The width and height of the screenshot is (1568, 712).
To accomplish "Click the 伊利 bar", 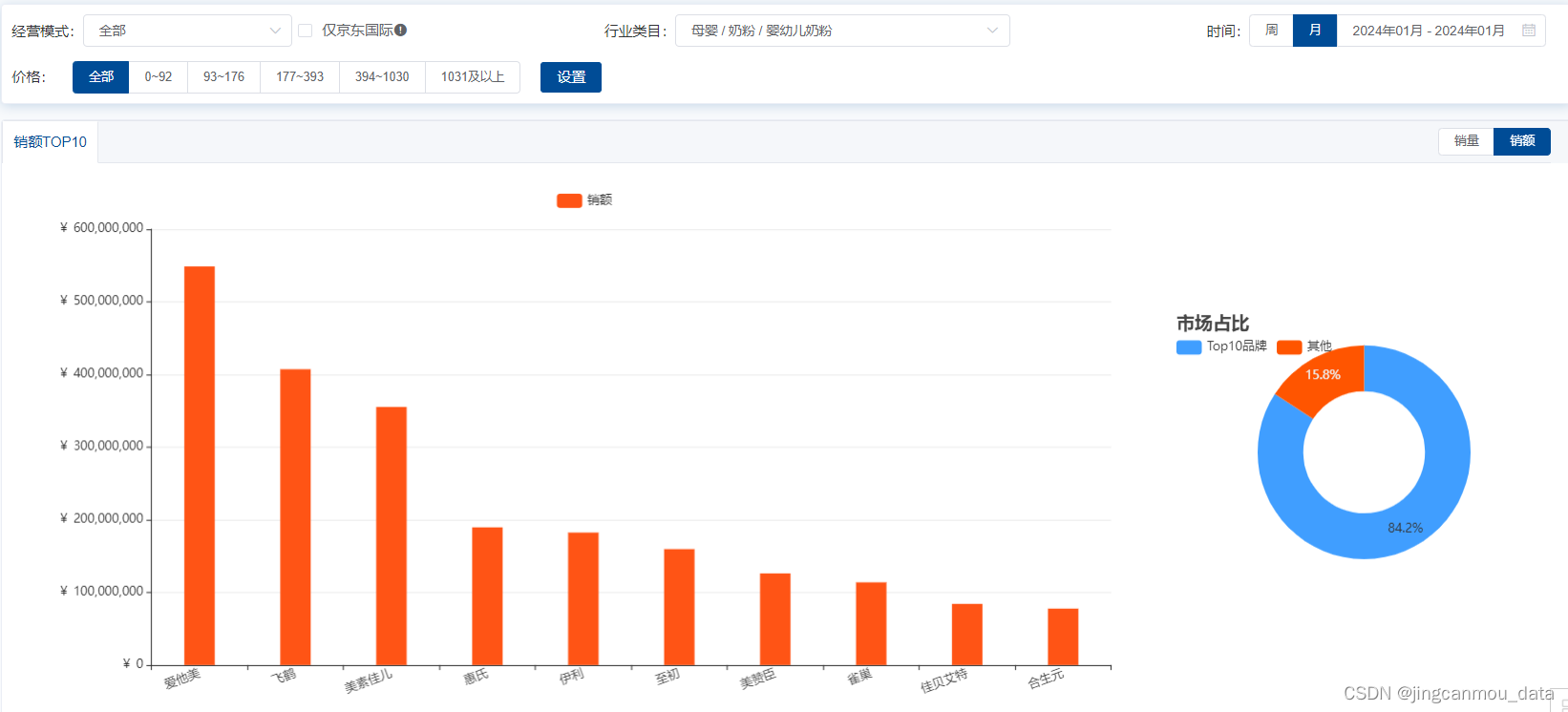I will [x=583, y=599].
